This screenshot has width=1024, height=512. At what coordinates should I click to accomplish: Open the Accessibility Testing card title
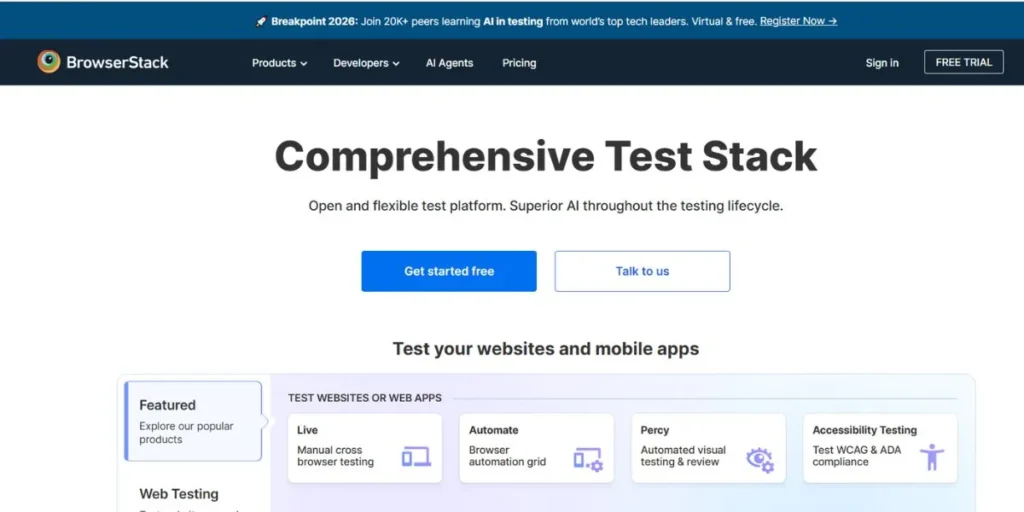[865, 430]
